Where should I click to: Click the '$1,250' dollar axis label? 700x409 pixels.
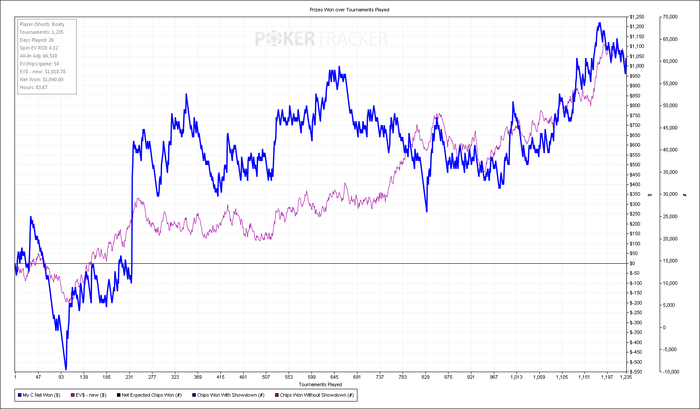pyautogui.click(x=636, y=17)
